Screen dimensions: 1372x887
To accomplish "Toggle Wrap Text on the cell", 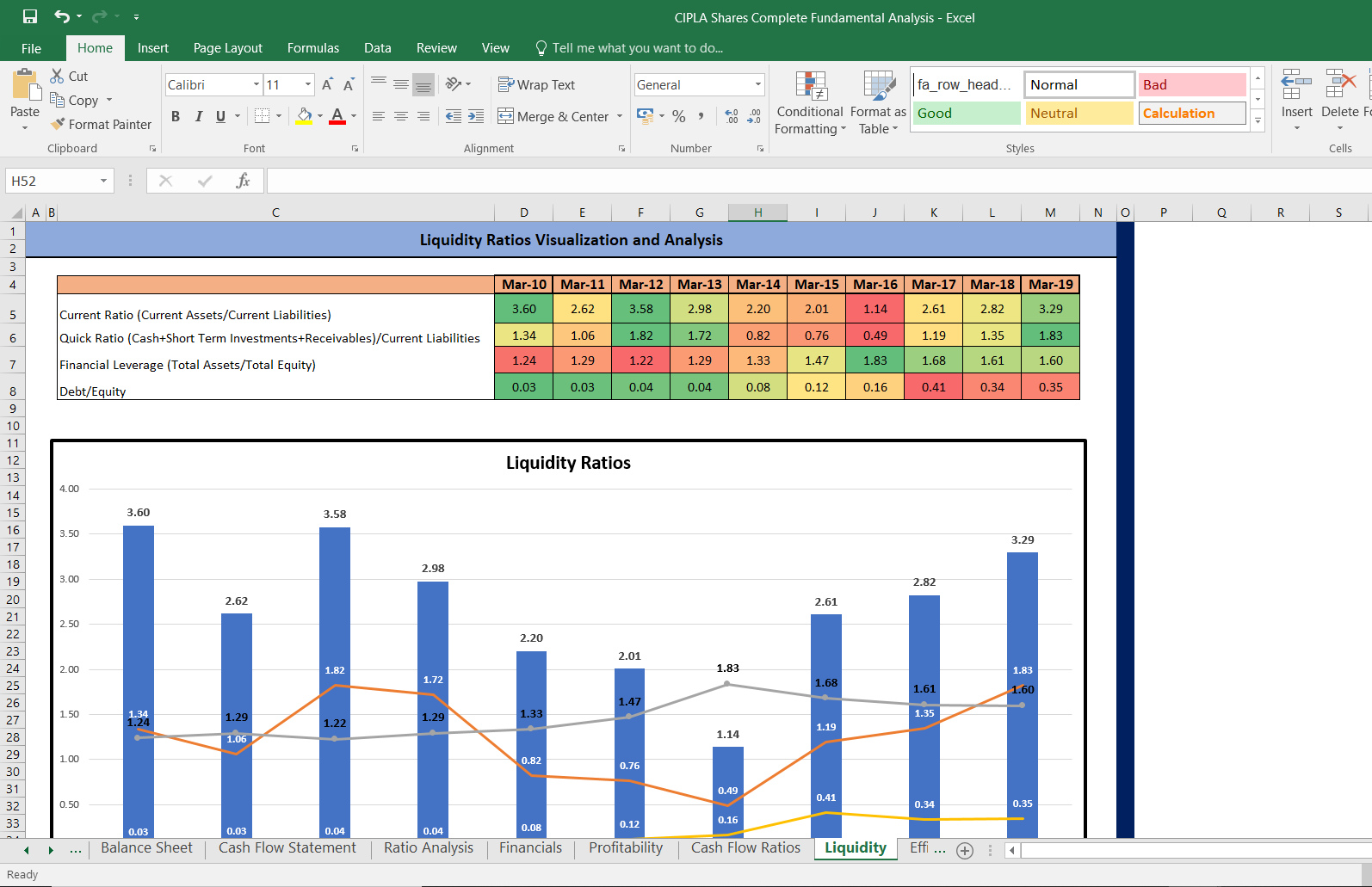I will [x=536, y=84].
